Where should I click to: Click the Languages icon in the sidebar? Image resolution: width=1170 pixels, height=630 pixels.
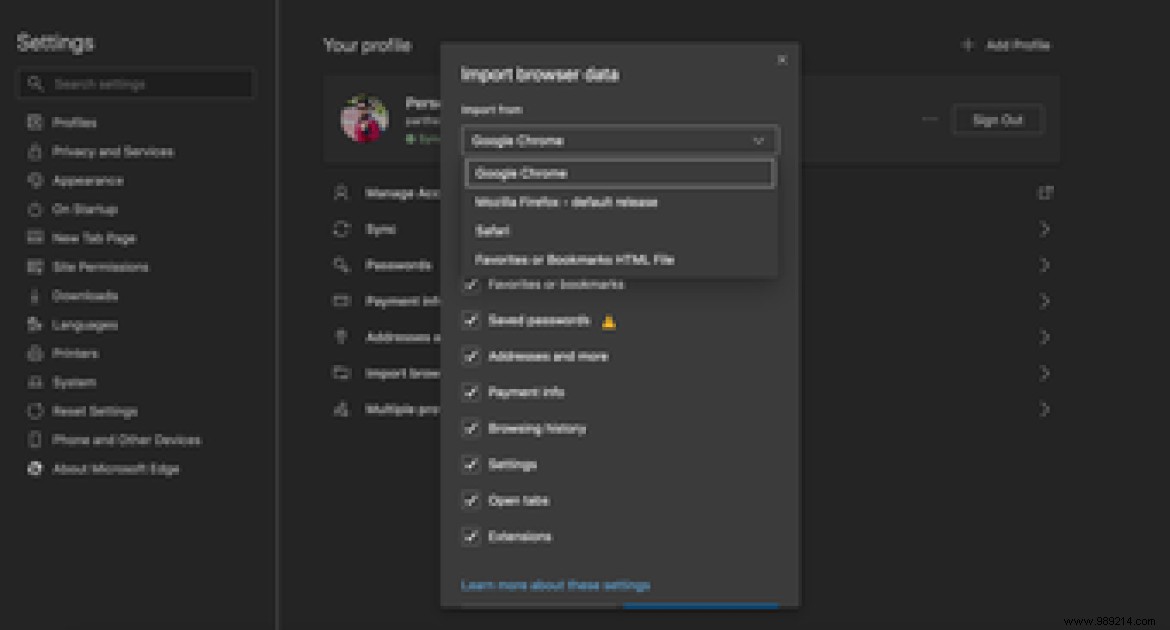click(x=34, y=325)
